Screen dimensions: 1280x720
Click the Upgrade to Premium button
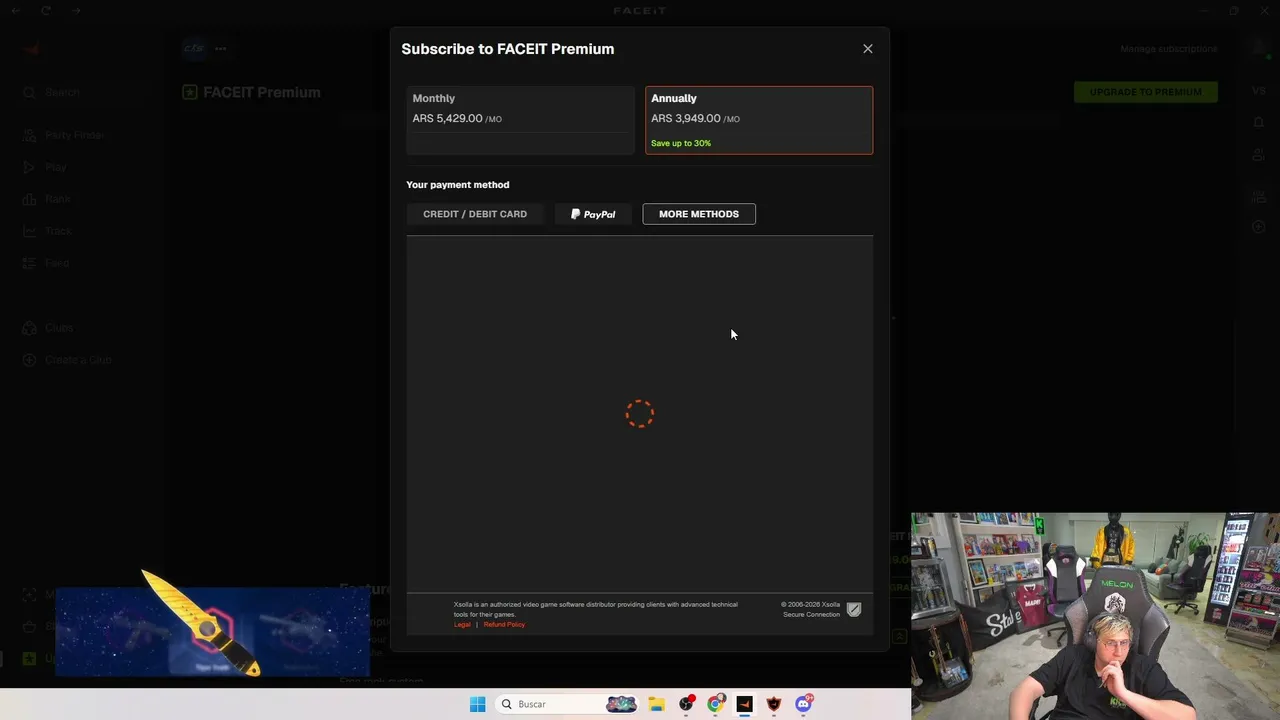(x=1146, y=92)
